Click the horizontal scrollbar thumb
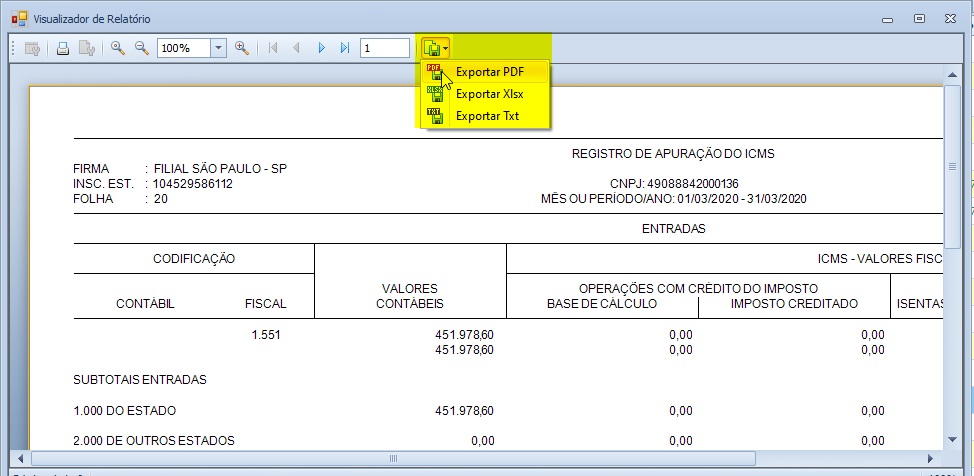The image size is (974, 476). point(393,458)
